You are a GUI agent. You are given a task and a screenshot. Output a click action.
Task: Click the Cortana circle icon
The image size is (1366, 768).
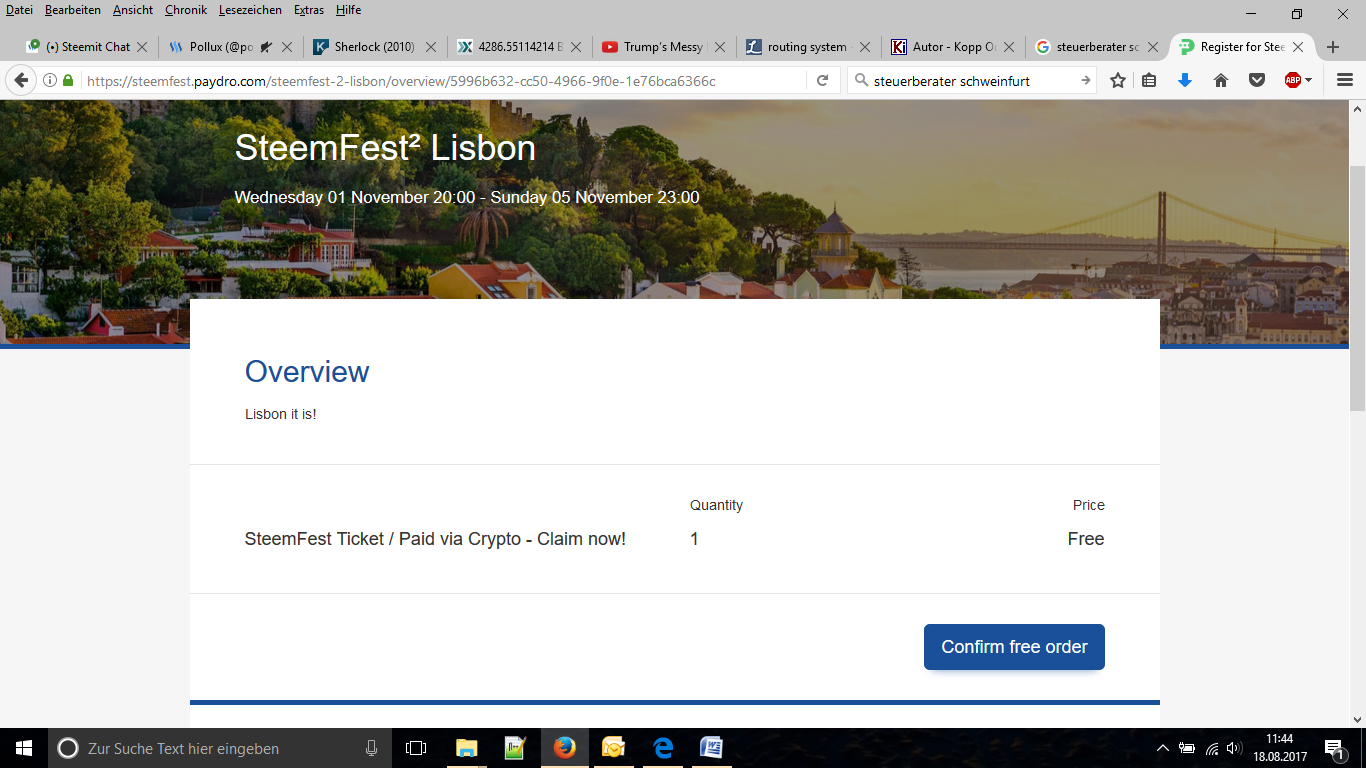coord(68,748)
